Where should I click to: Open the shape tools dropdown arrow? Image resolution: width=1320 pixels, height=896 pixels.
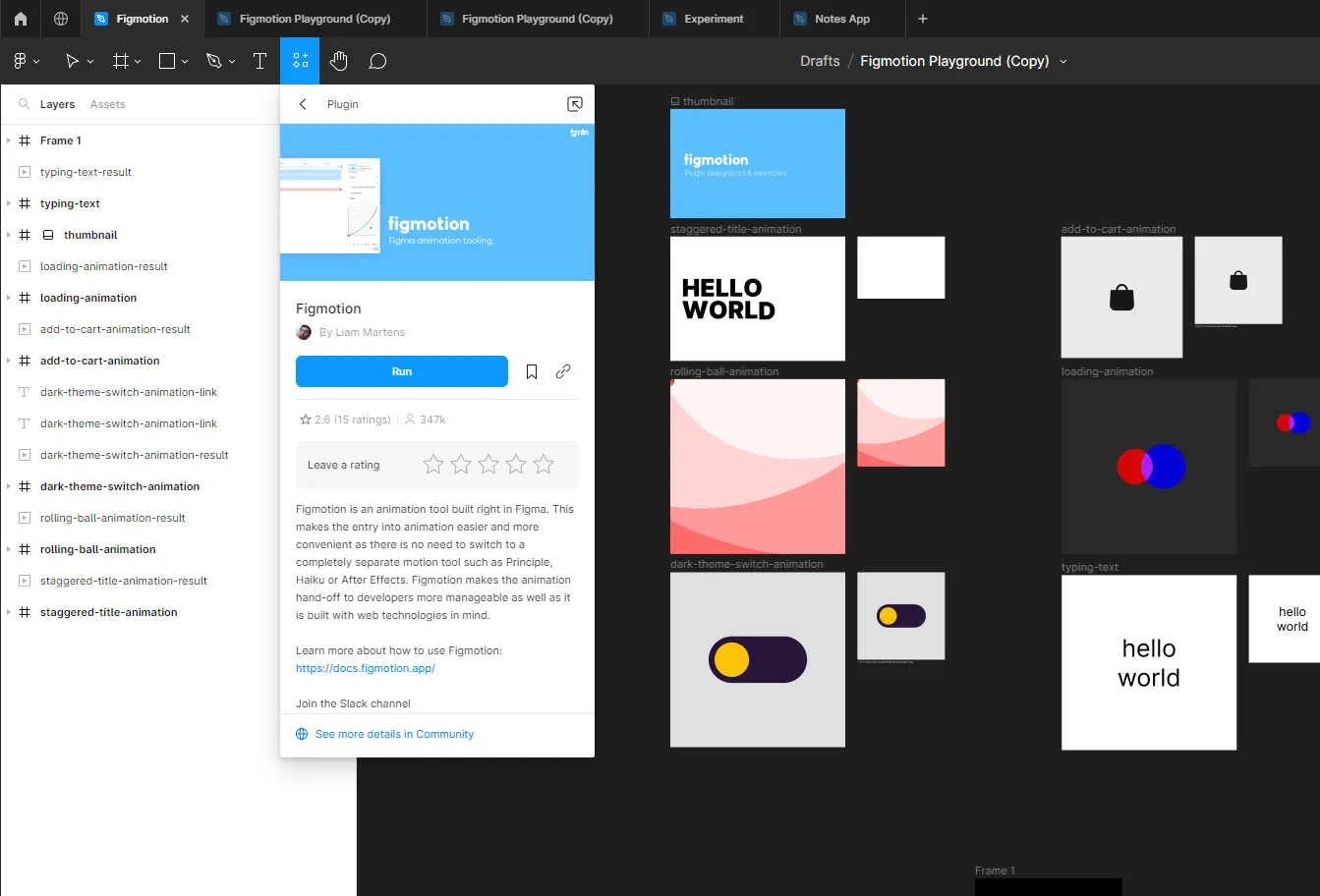click(185, 62)
